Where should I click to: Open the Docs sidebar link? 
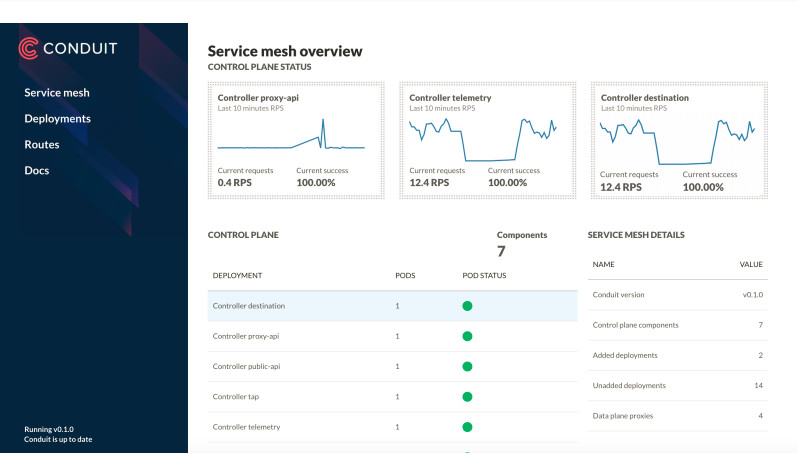pos(37,170)
